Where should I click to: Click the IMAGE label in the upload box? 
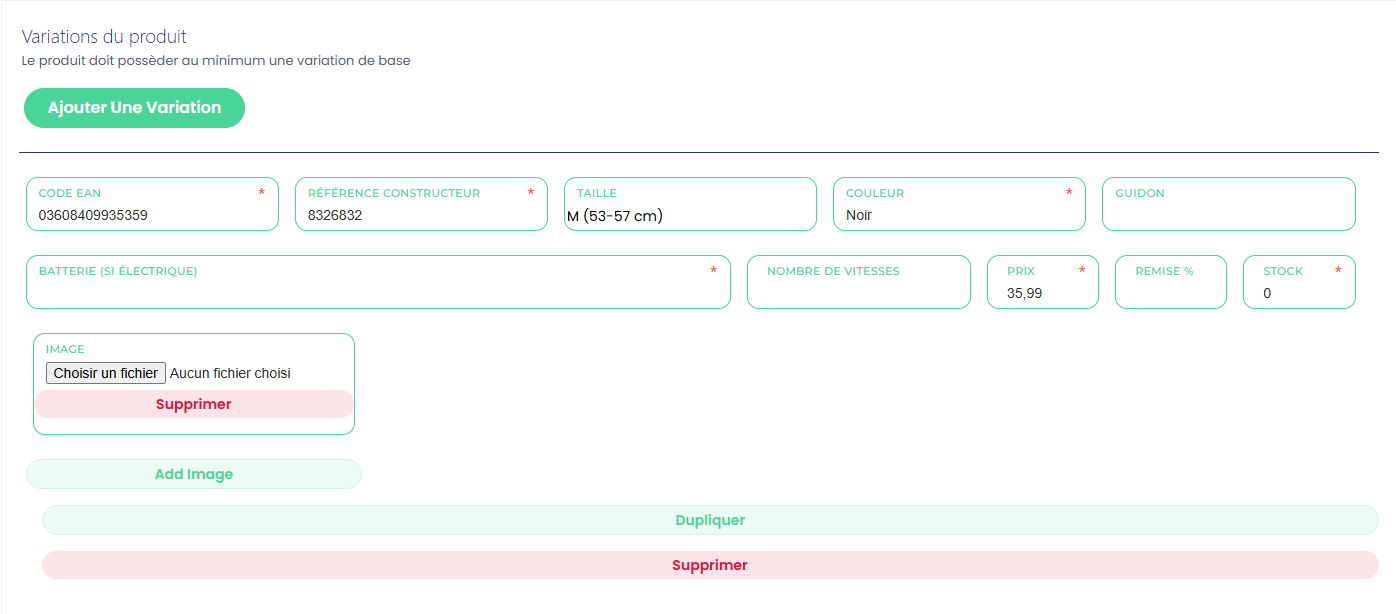[x=65, y=349]
